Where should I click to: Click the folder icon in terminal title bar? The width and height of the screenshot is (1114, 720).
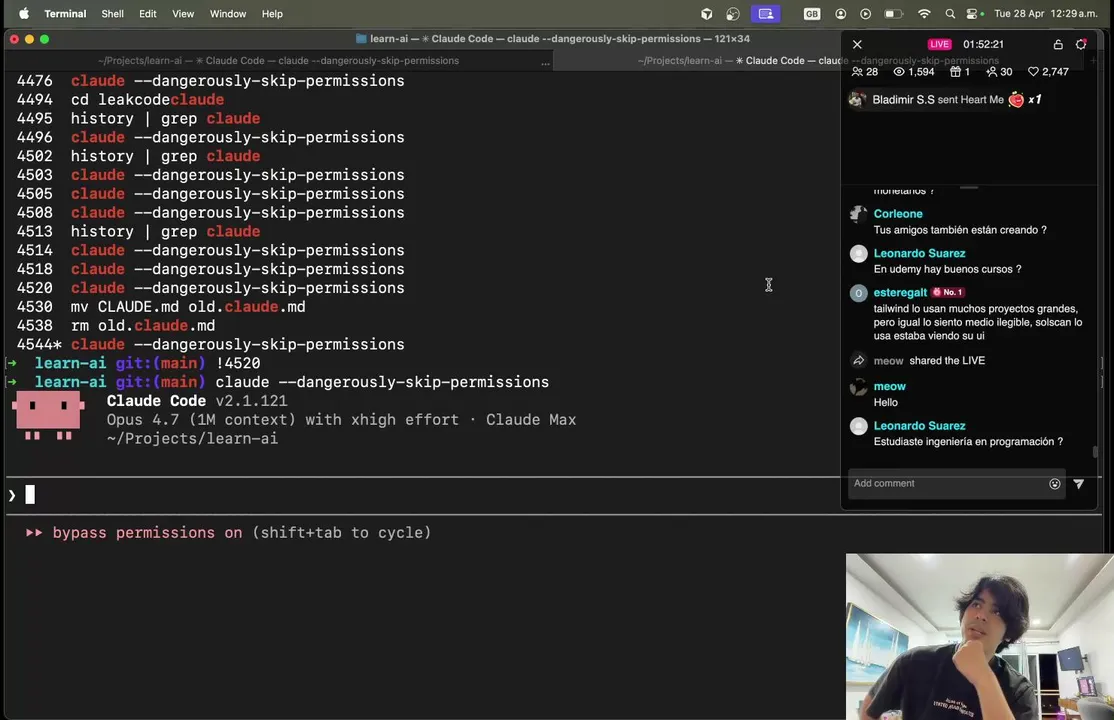point(361,39)
